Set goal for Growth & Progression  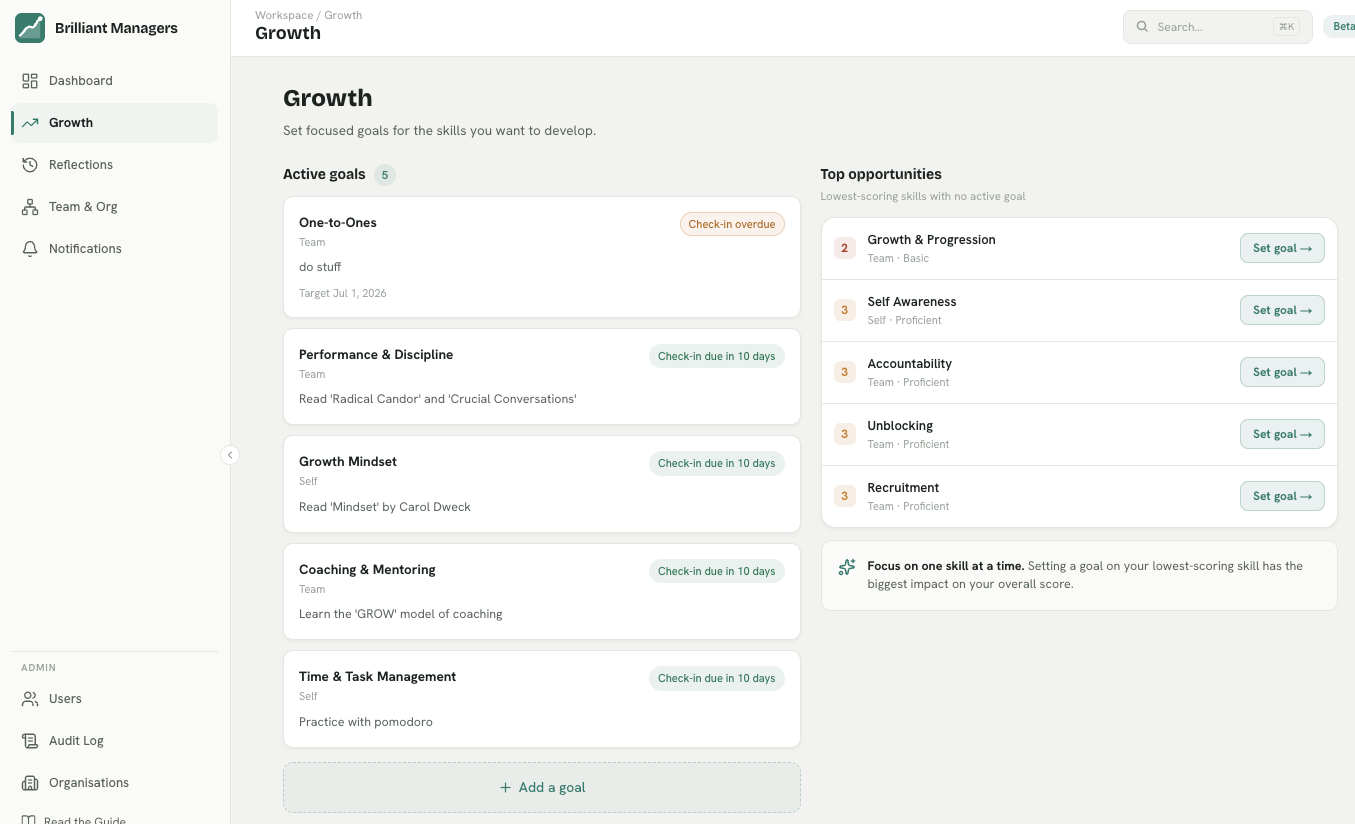pyautogui.click(x=1282, y=248)
